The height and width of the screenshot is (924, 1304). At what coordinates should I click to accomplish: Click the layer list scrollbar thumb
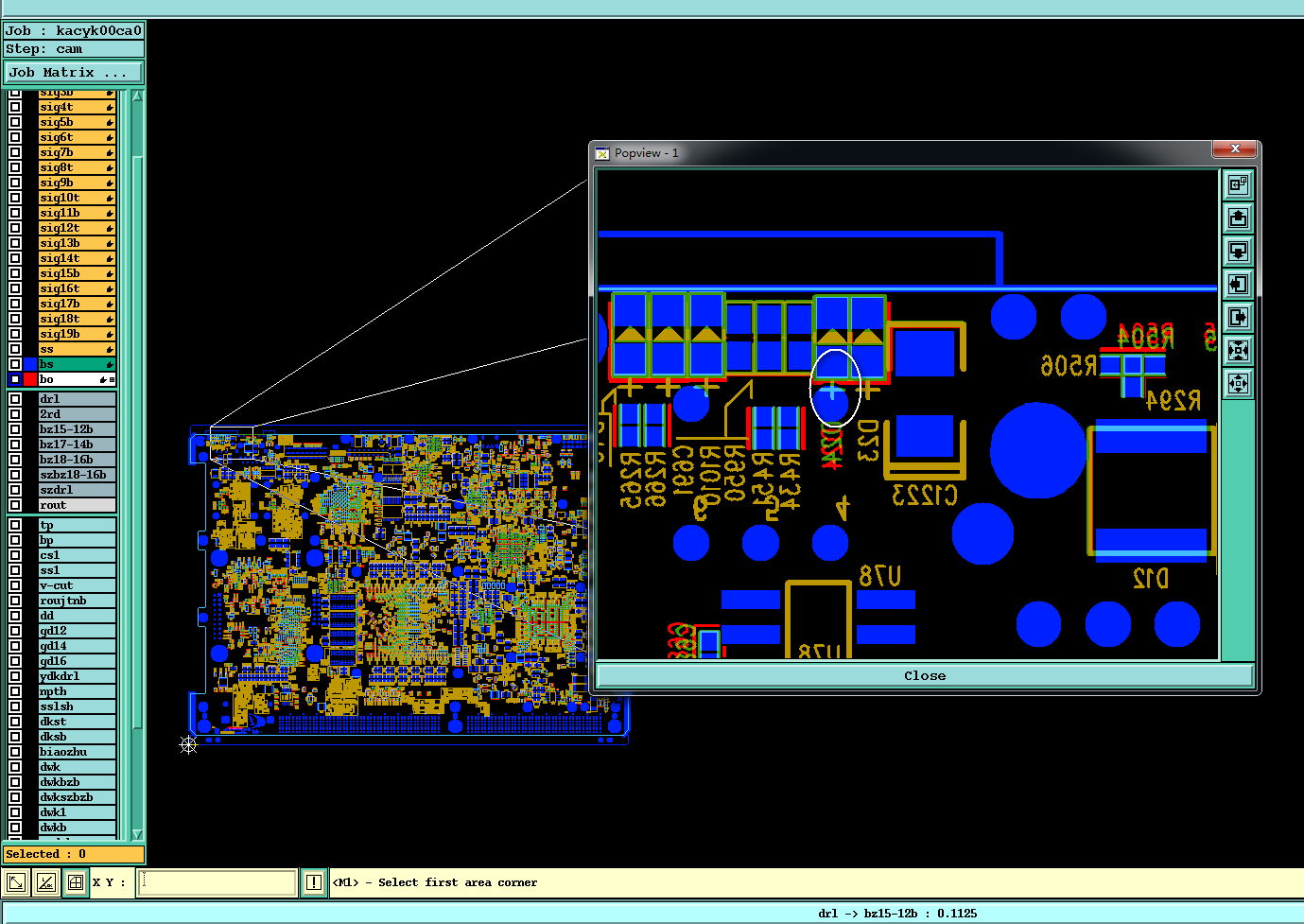click(x=137, y=442)
